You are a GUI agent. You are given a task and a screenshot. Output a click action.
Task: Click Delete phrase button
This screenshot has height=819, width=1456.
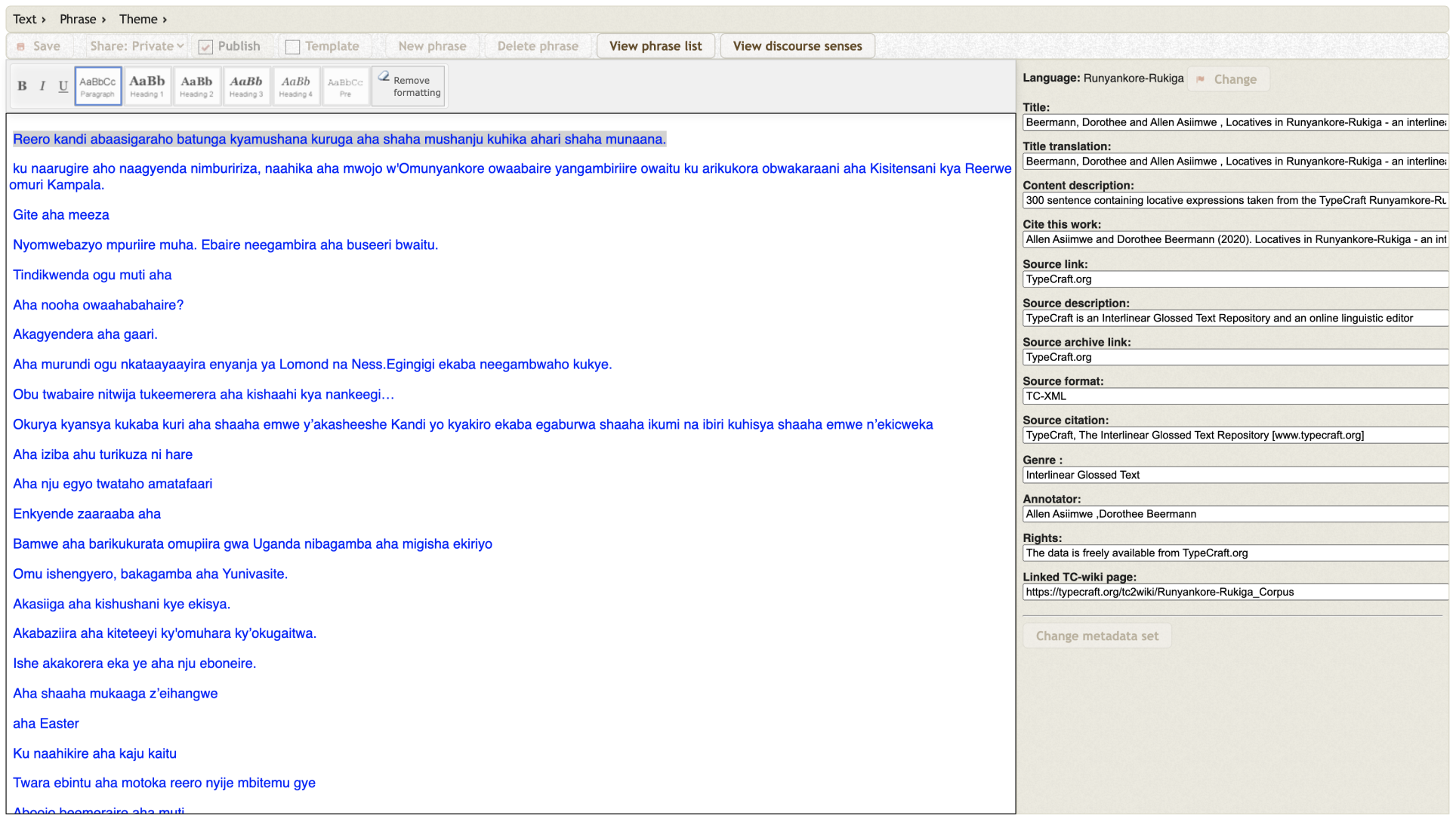pos(538,46)
